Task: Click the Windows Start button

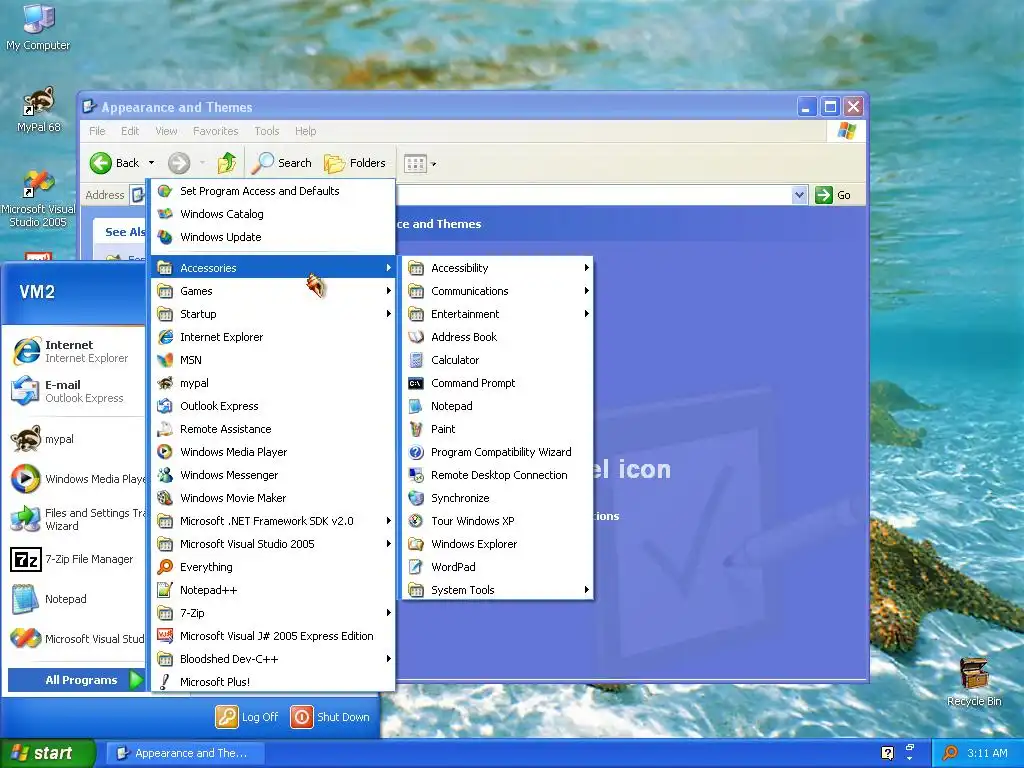Action: (47, 753)
